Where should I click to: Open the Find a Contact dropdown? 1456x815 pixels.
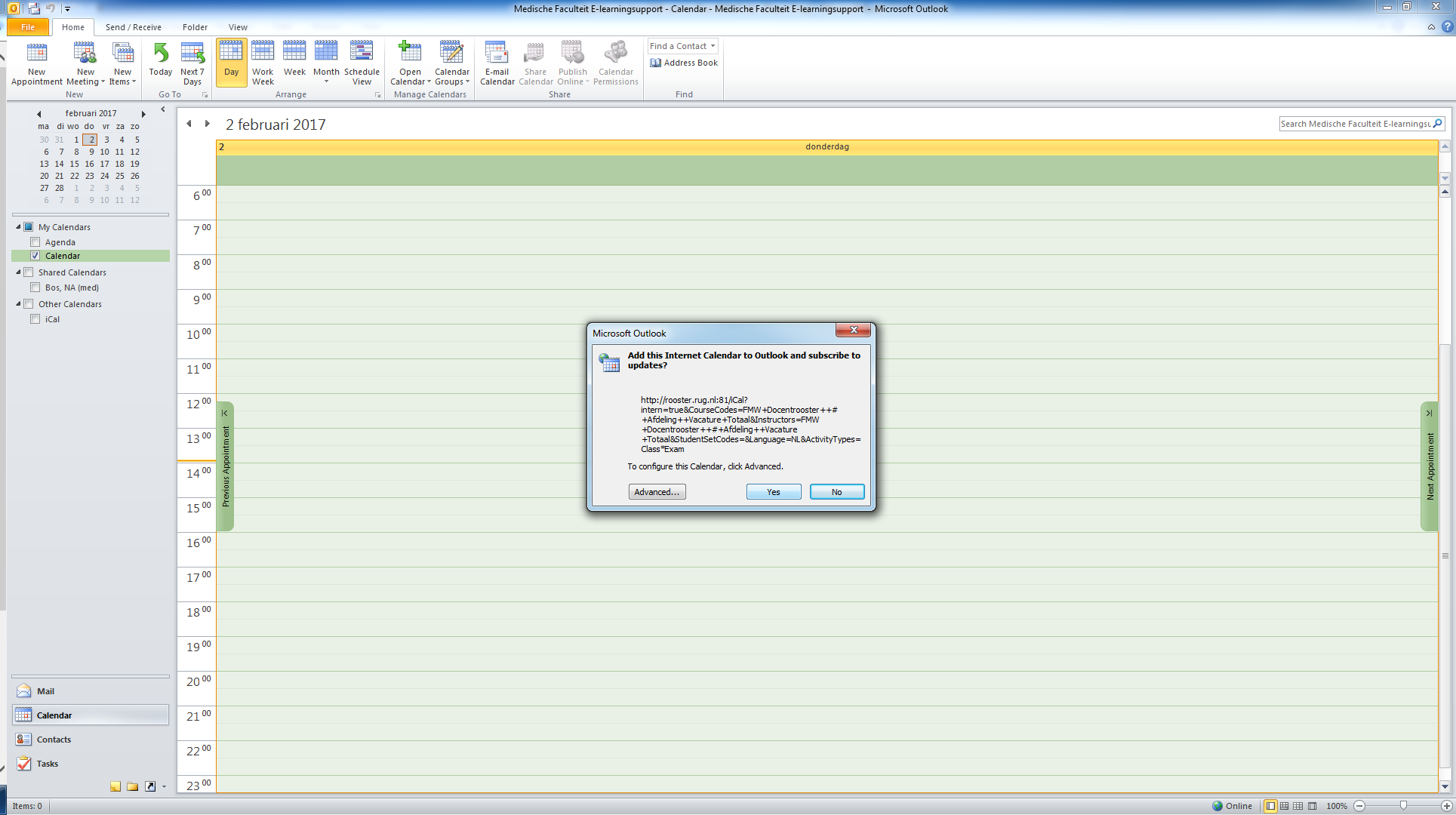[713, 46]
